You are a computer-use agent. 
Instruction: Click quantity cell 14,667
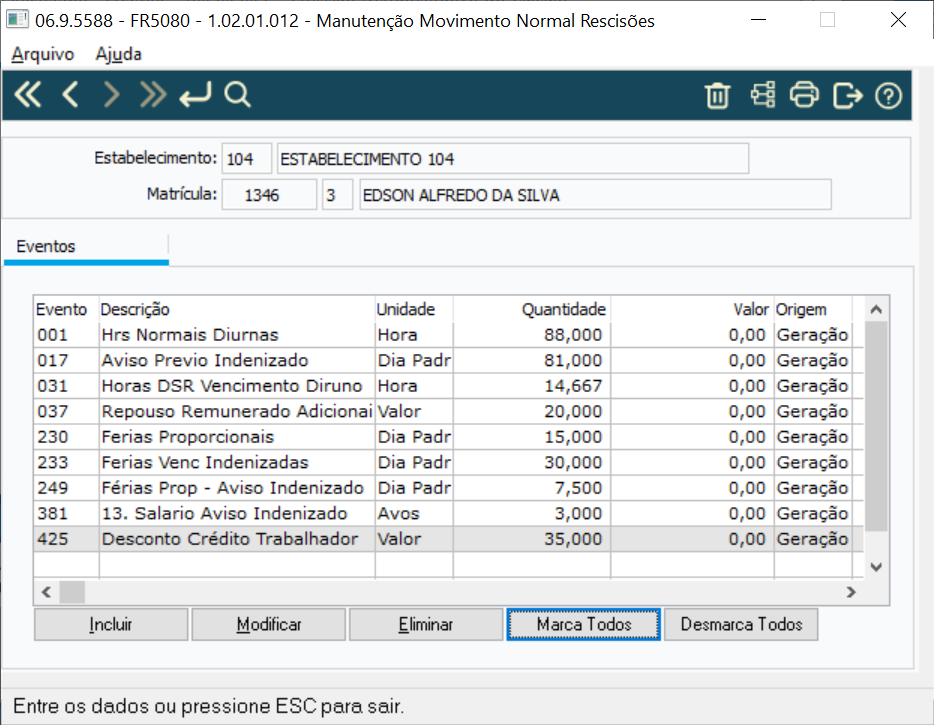[532, 386]
